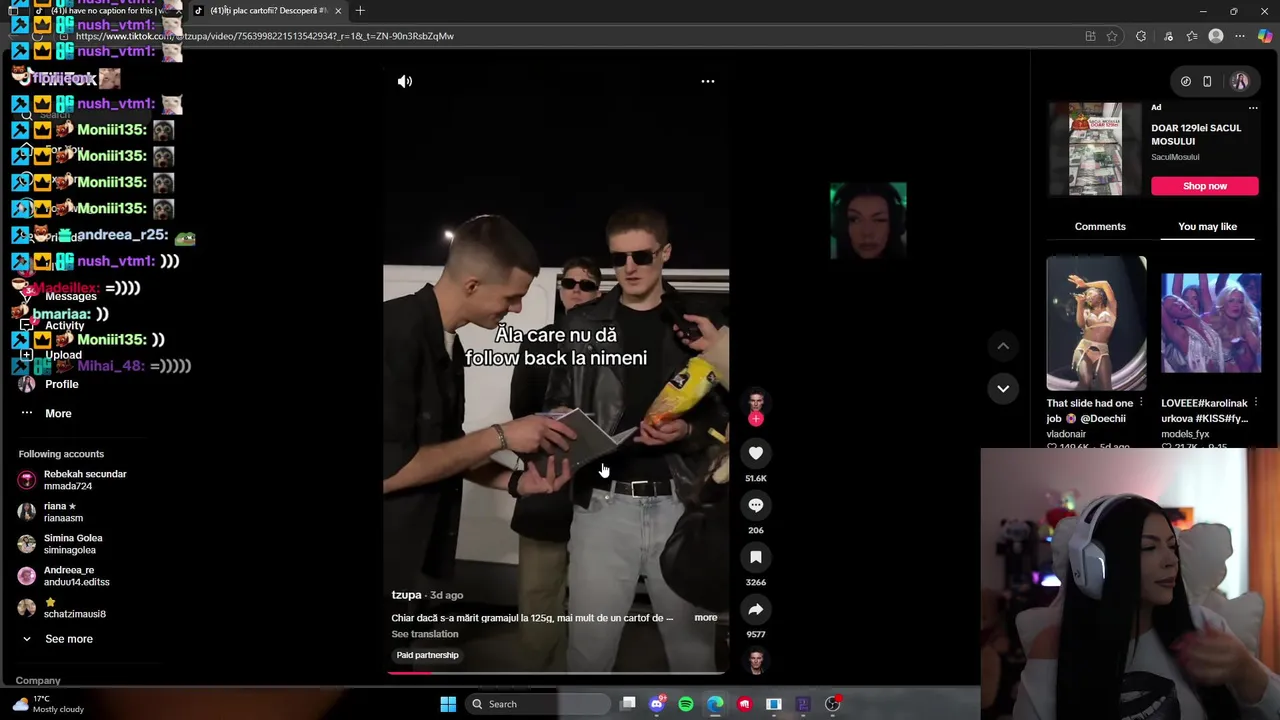Go to previous video with up arrow
Screen dimensions: 1280x720
pos(1003,346)
